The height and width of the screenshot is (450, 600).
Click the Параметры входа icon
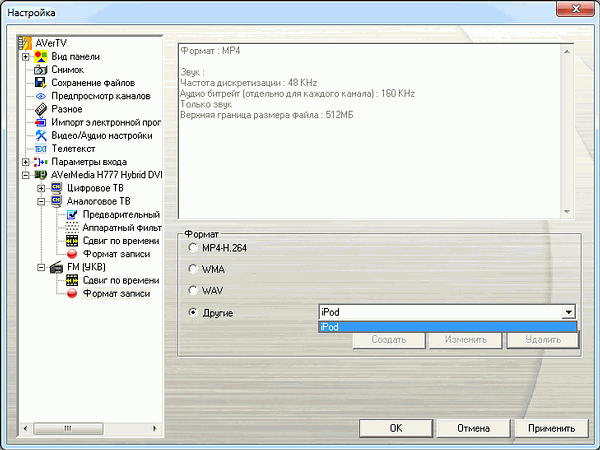coord(41,162)
